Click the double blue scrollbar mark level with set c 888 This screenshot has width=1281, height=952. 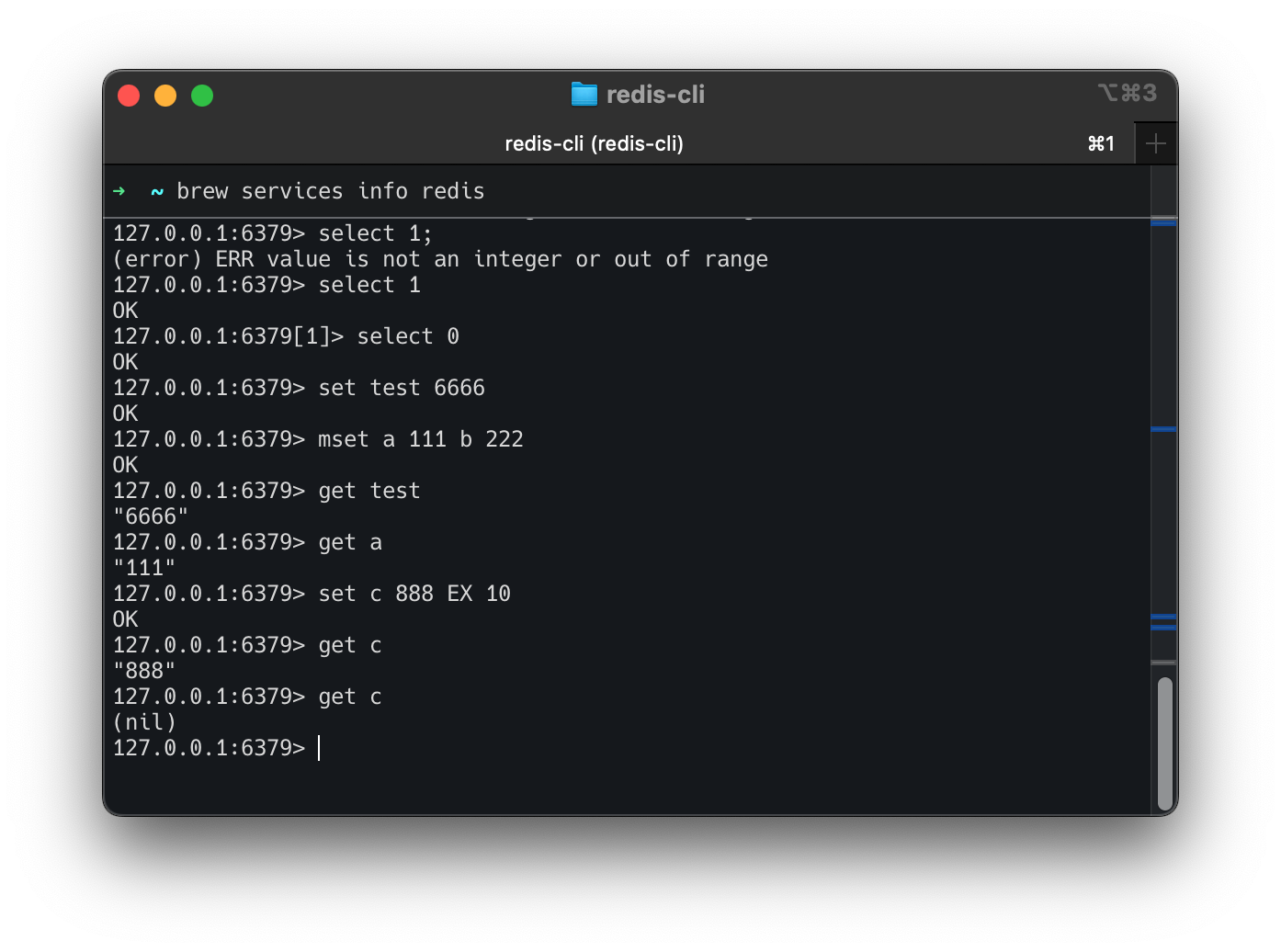coord(1163,622)
